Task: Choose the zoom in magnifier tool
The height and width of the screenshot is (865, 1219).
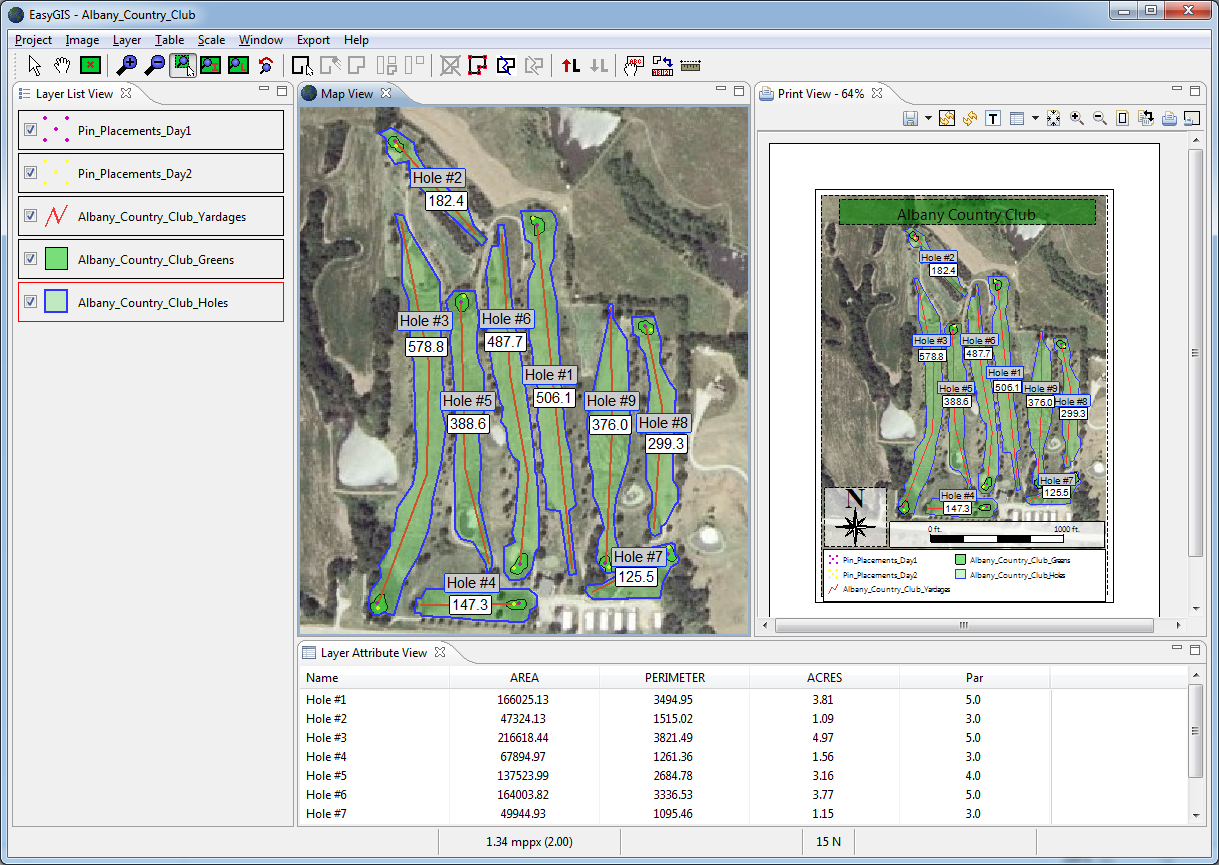Action: (127, 66)
